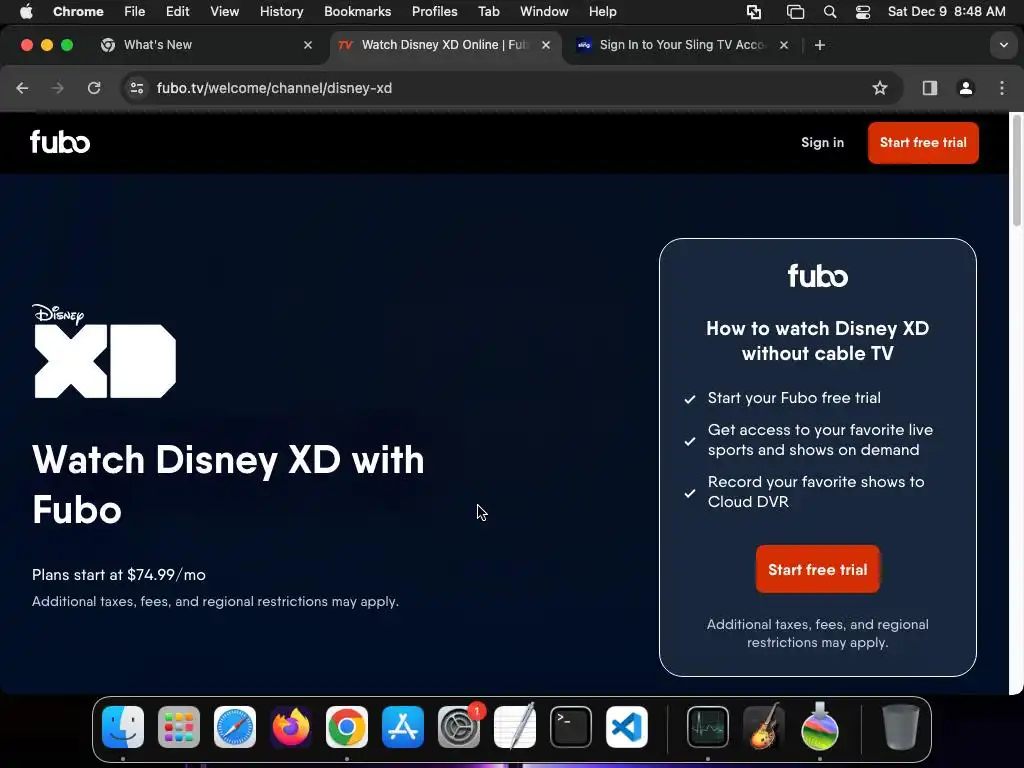The height and width of the screenshot is (768, 1024).
Task: Click the 'Watch Disney XD with Fubo' heading
Action: pos(228,485)
